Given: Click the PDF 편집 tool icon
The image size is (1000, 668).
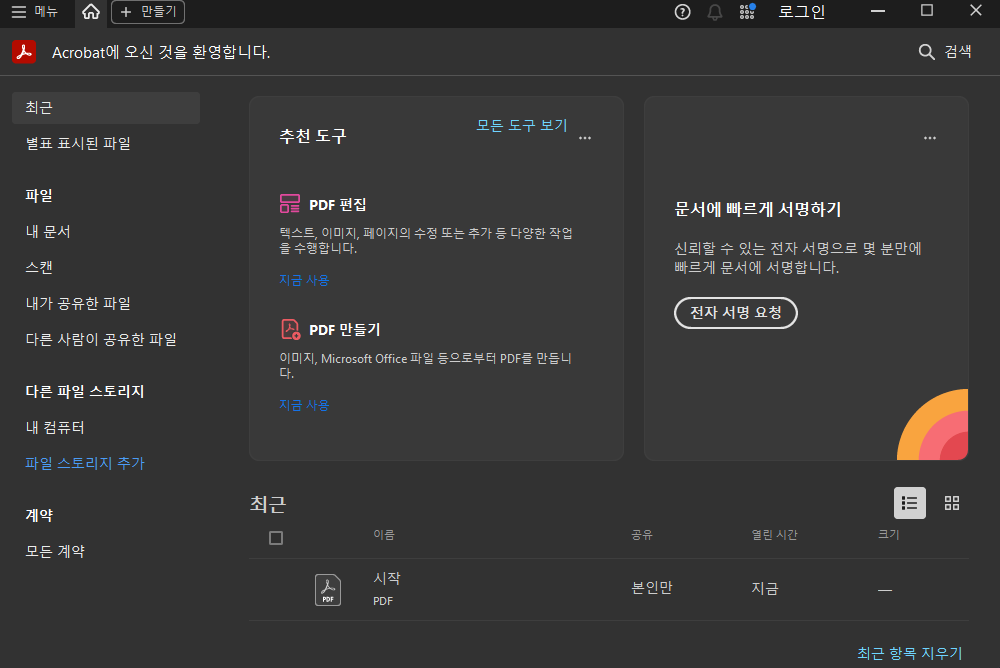Looking at the screenshot, I should pyautogui.click(x=290, y=204).
